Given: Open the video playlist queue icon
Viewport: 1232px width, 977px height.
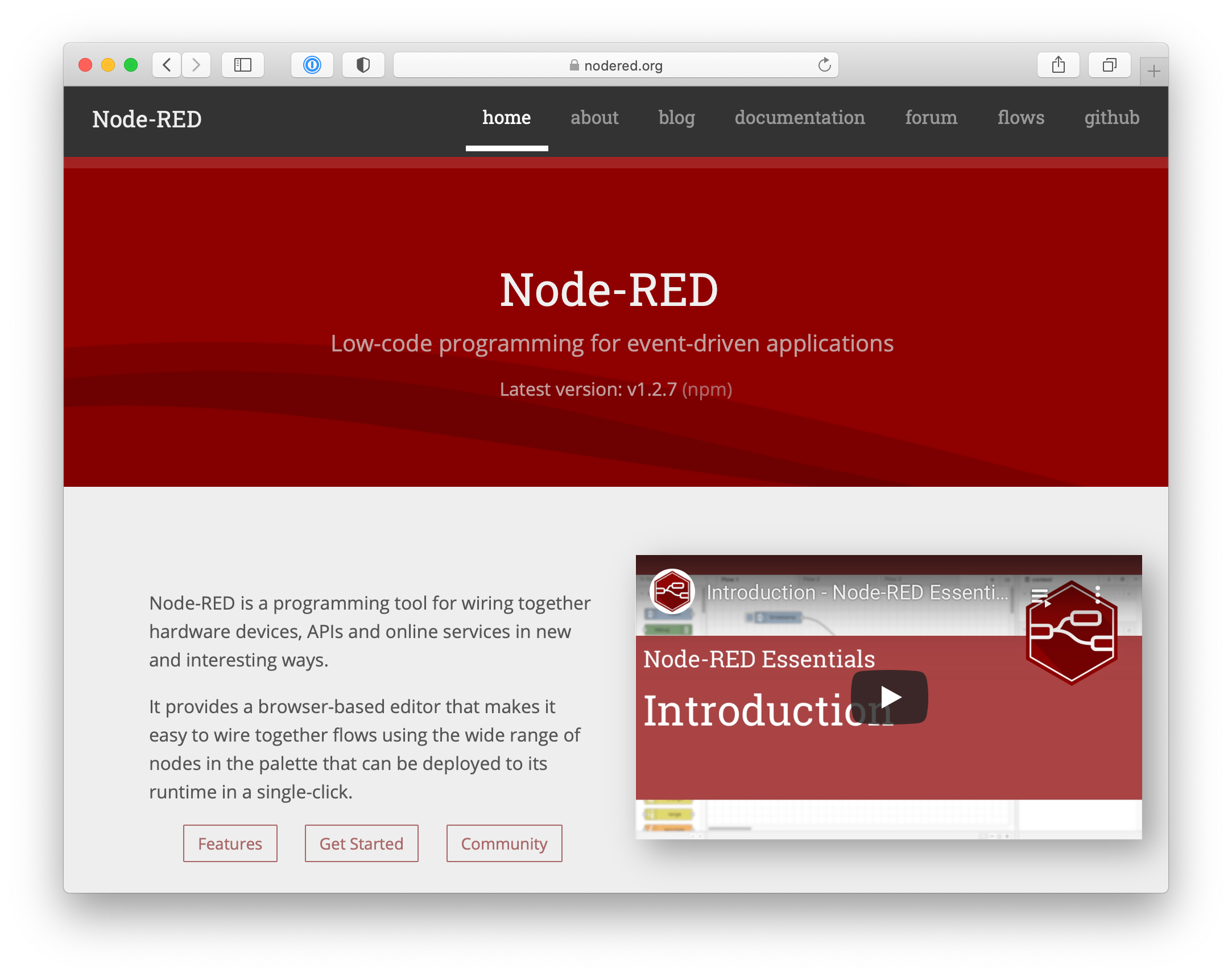Looking at the screenshot, I should (x=1040, y=597).
